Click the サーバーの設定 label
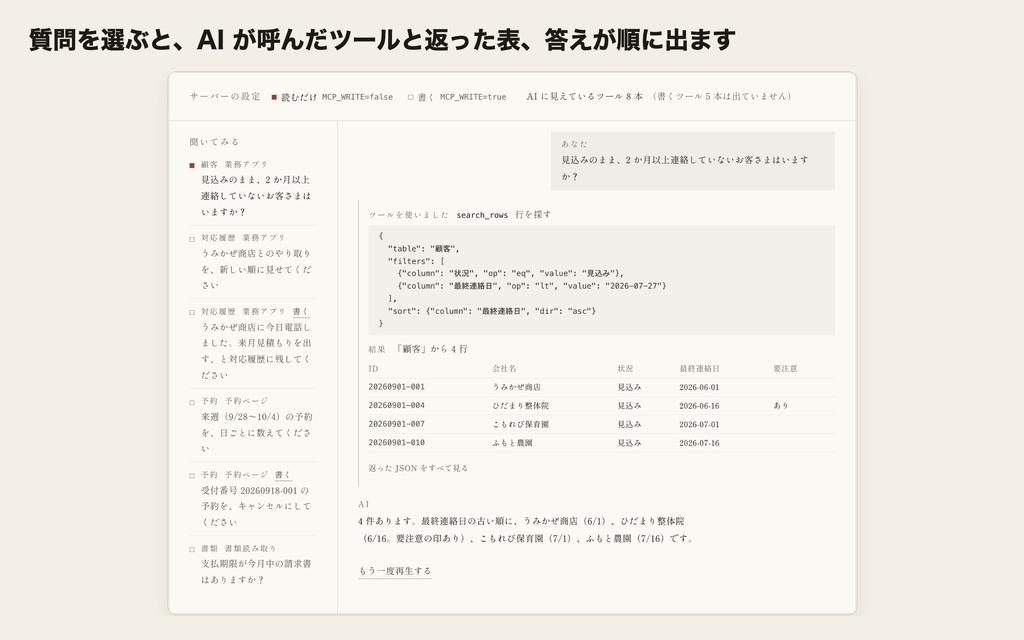This screenshot has height=640, width=1024. (x=225, y=97)
